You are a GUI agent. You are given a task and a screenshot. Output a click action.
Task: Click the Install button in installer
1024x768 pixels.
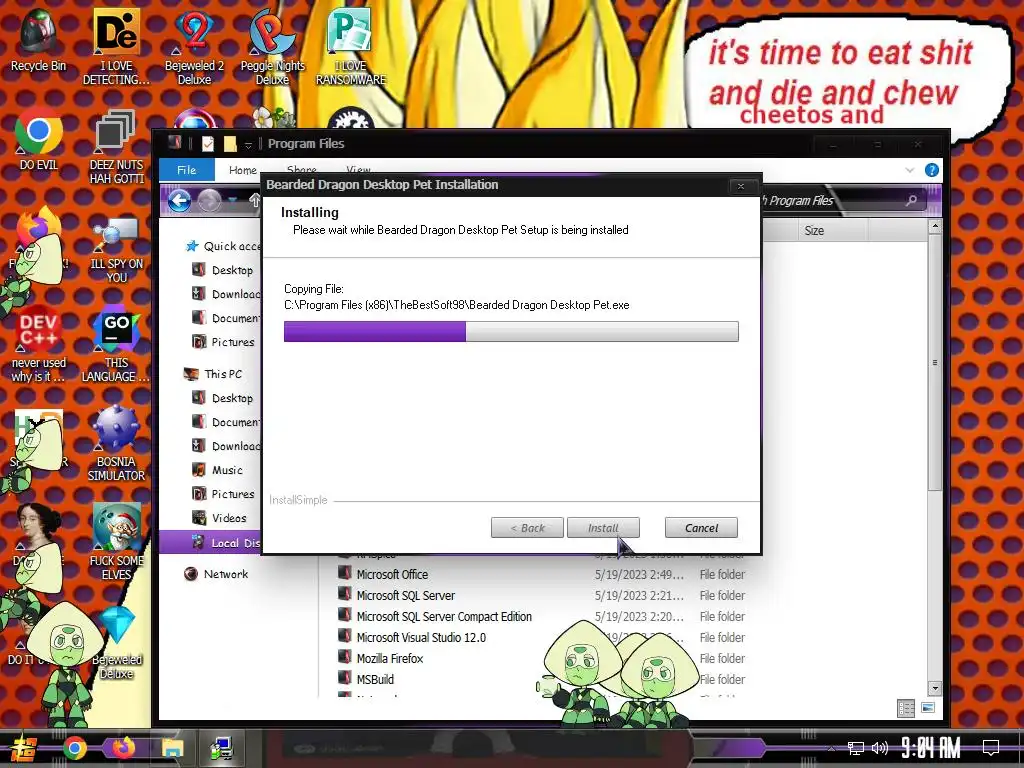pos(603,528)
